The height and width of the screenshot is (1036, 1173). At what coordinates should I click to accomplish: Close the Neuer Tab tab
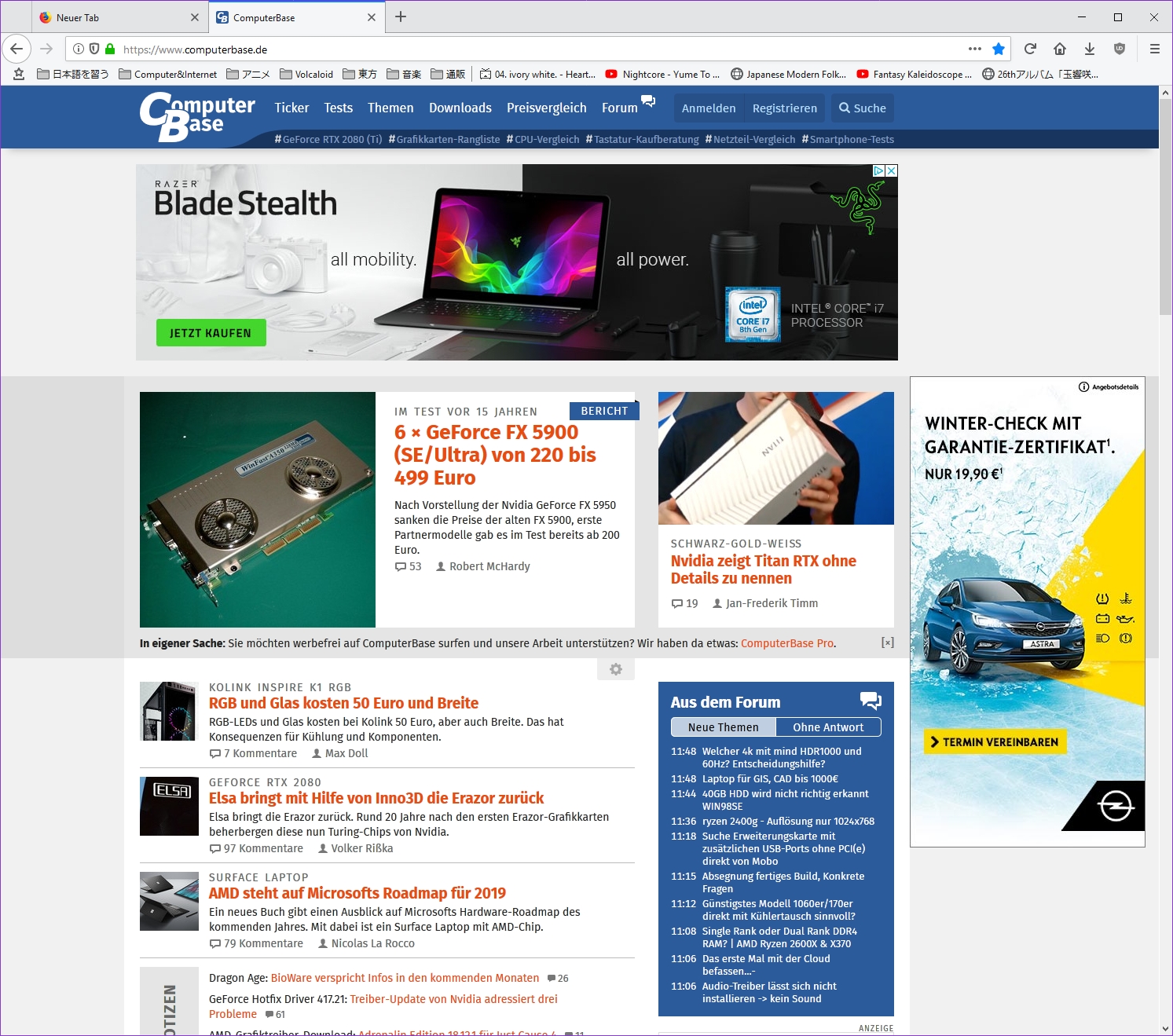pos(195,17)
